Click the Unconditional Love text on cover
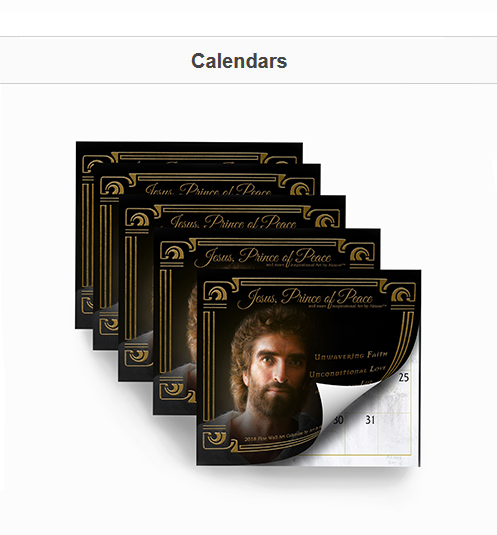 click(347, 372)
